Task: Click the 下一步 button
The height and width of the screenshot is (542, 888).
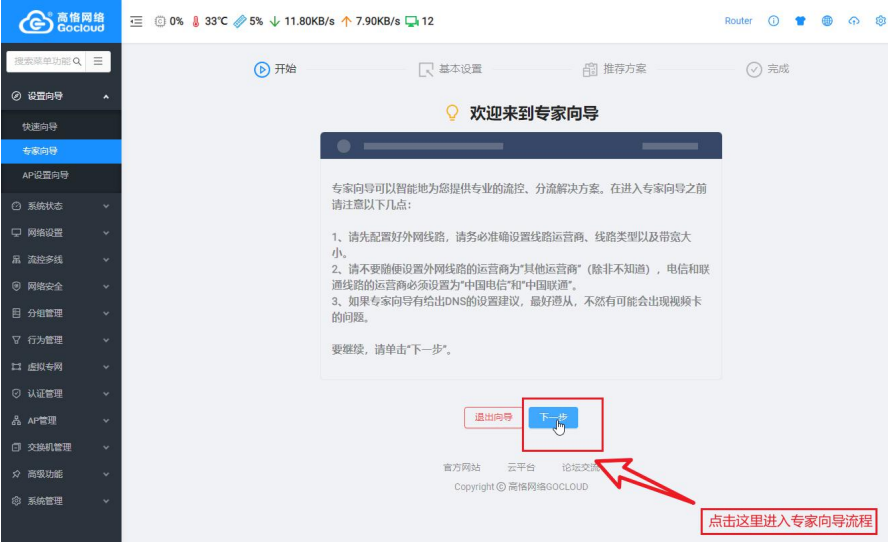Action: (553, 418)
